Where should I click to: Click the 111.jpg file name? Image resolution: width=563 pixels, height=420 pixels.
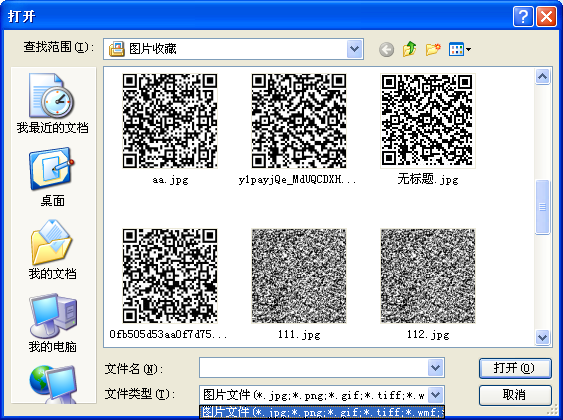click(x=299, y=335)
